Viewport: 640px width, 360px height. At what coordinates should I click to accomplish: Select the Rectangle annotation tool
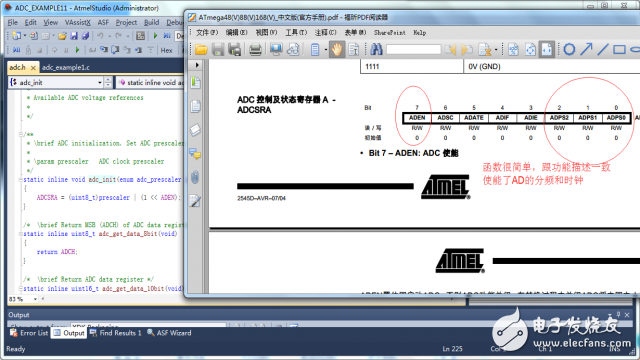(619, 49)
